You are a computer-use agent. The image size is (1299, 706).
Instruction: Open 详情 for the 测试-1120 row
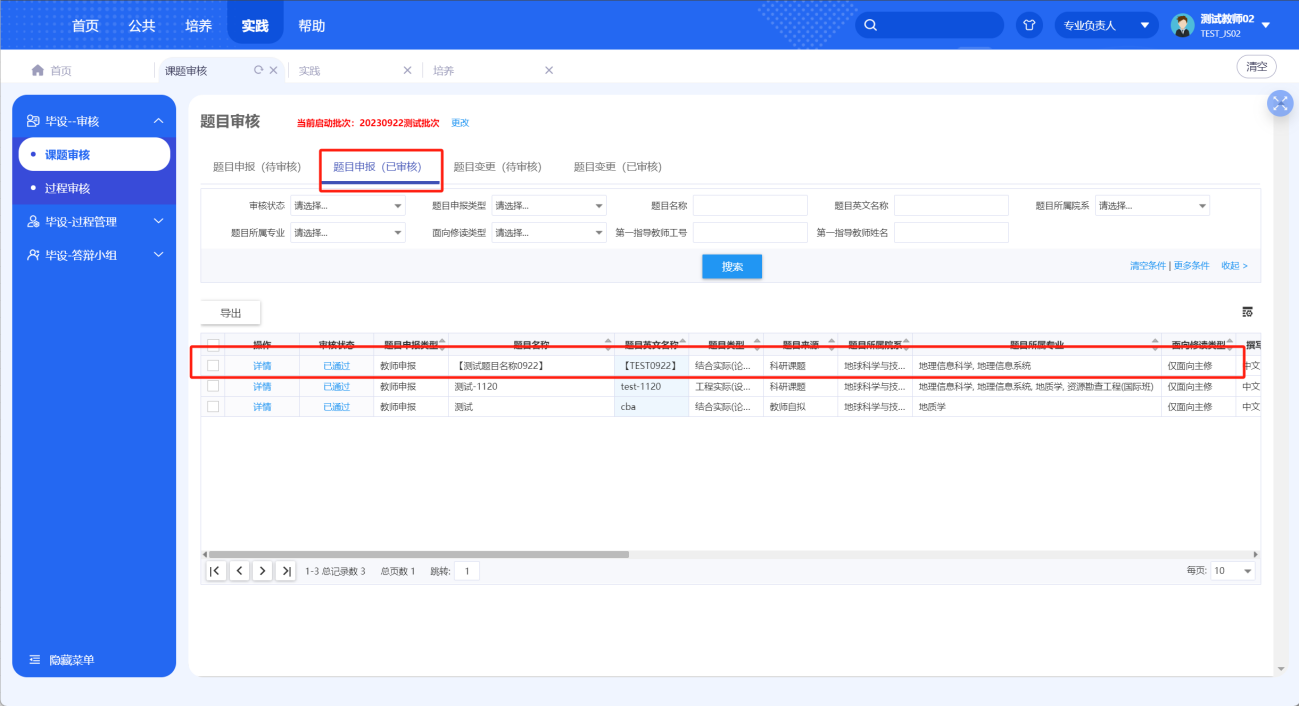[262, 386]
